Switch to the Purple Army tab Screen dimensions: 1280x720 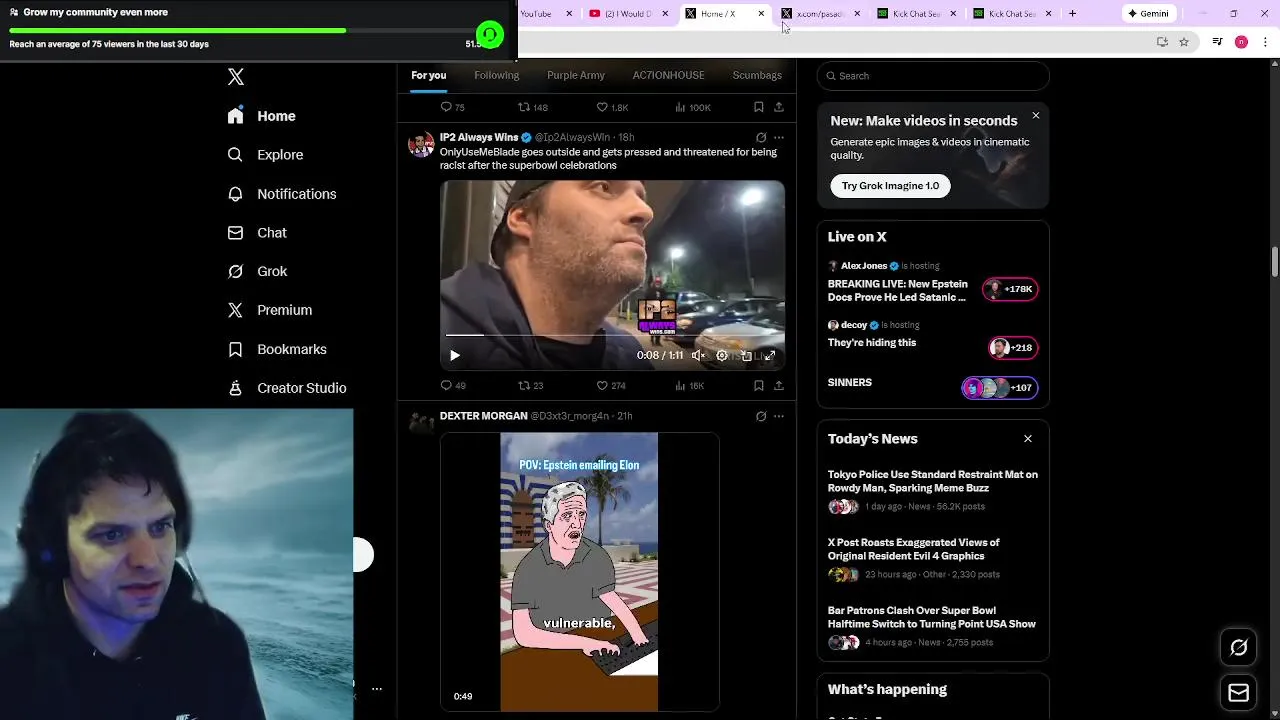[576, 75]
